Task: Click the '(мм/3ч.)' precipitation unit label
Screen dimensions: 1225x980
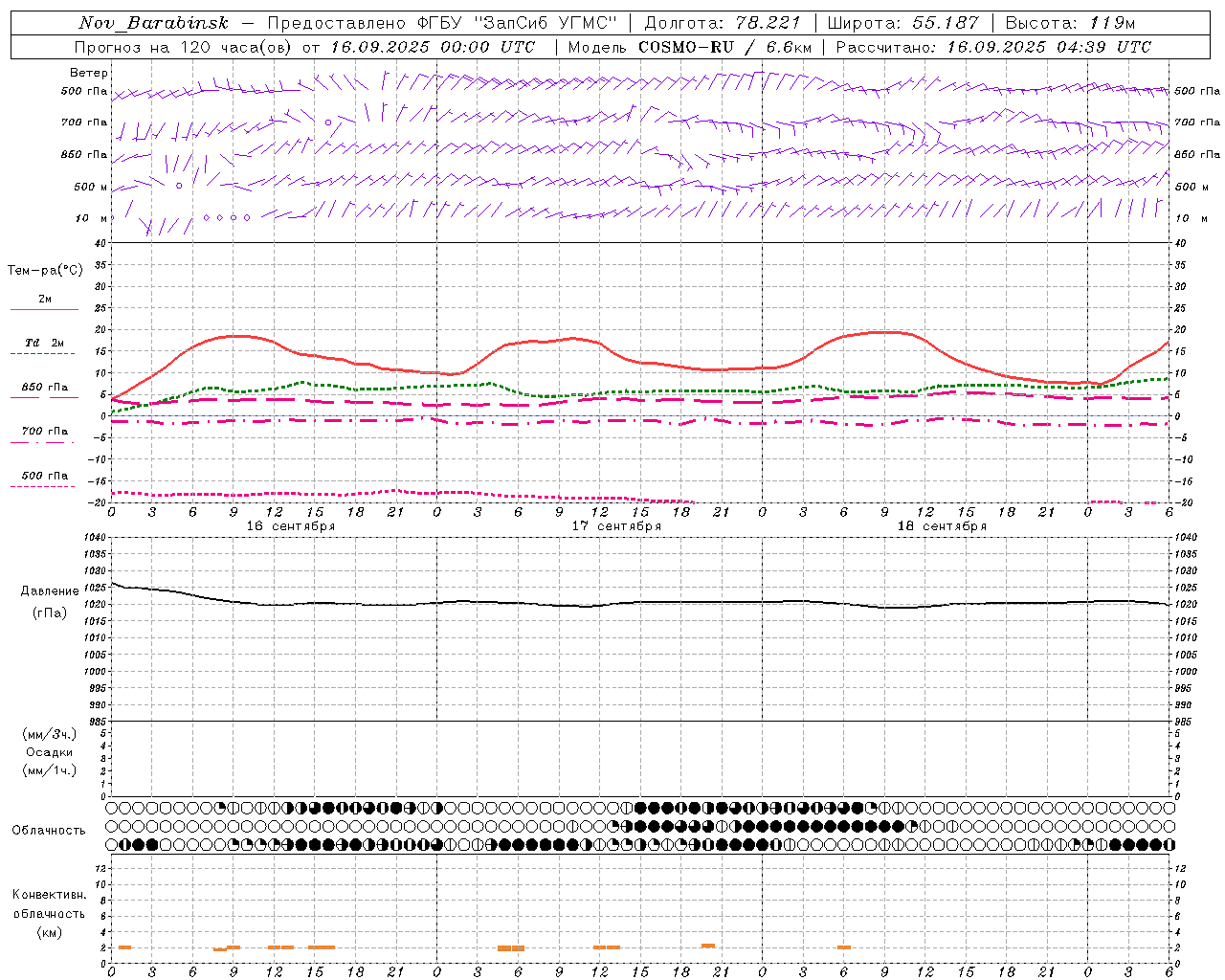Action: (x=50, y=735)
